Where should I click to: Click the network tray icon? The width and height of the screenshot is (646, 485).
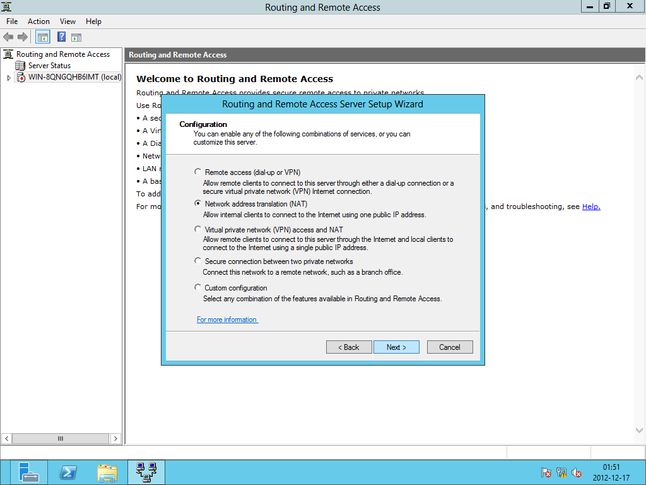562,473
